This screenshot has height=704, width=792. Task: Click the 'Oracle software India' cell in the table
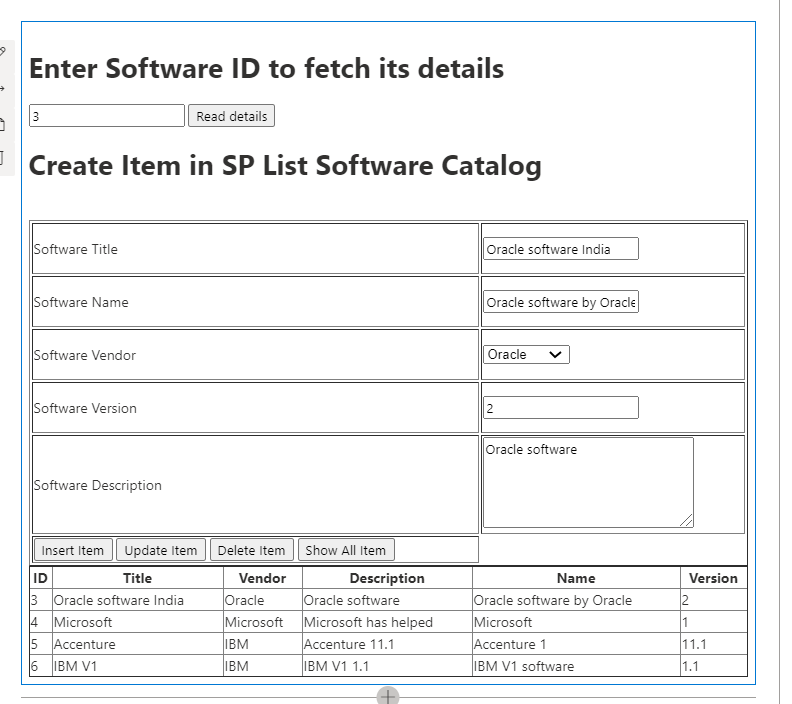[x=137, y=600]
